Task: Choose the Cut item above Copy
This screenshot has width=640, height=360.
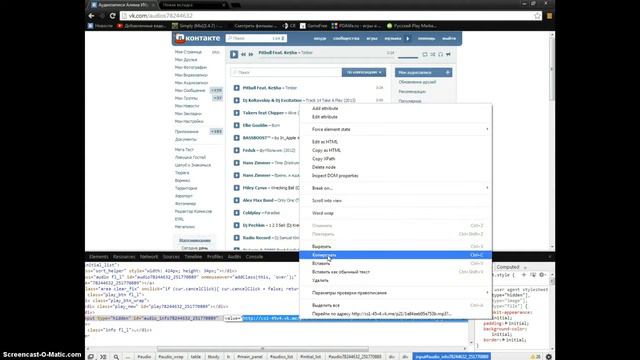Action: pos(395,247)
